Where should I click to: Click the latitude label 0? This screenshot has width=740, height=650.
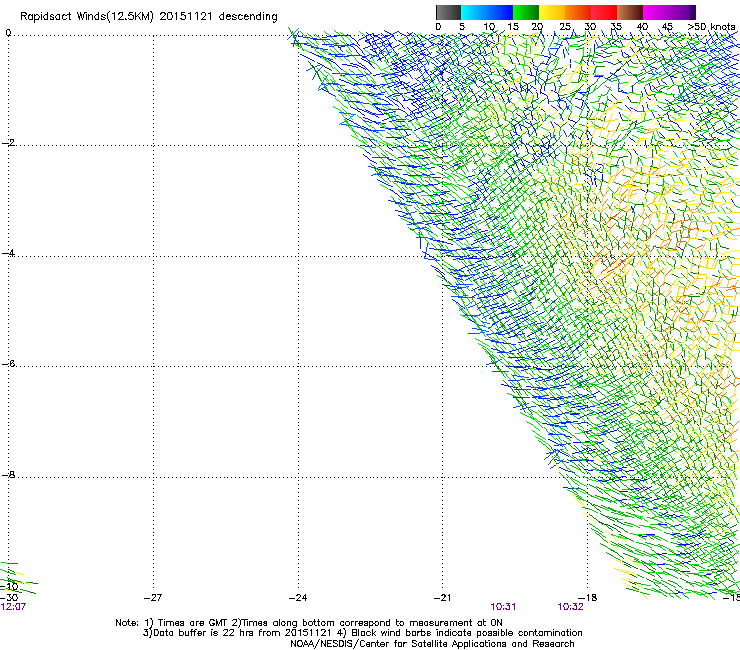point(8,33)
